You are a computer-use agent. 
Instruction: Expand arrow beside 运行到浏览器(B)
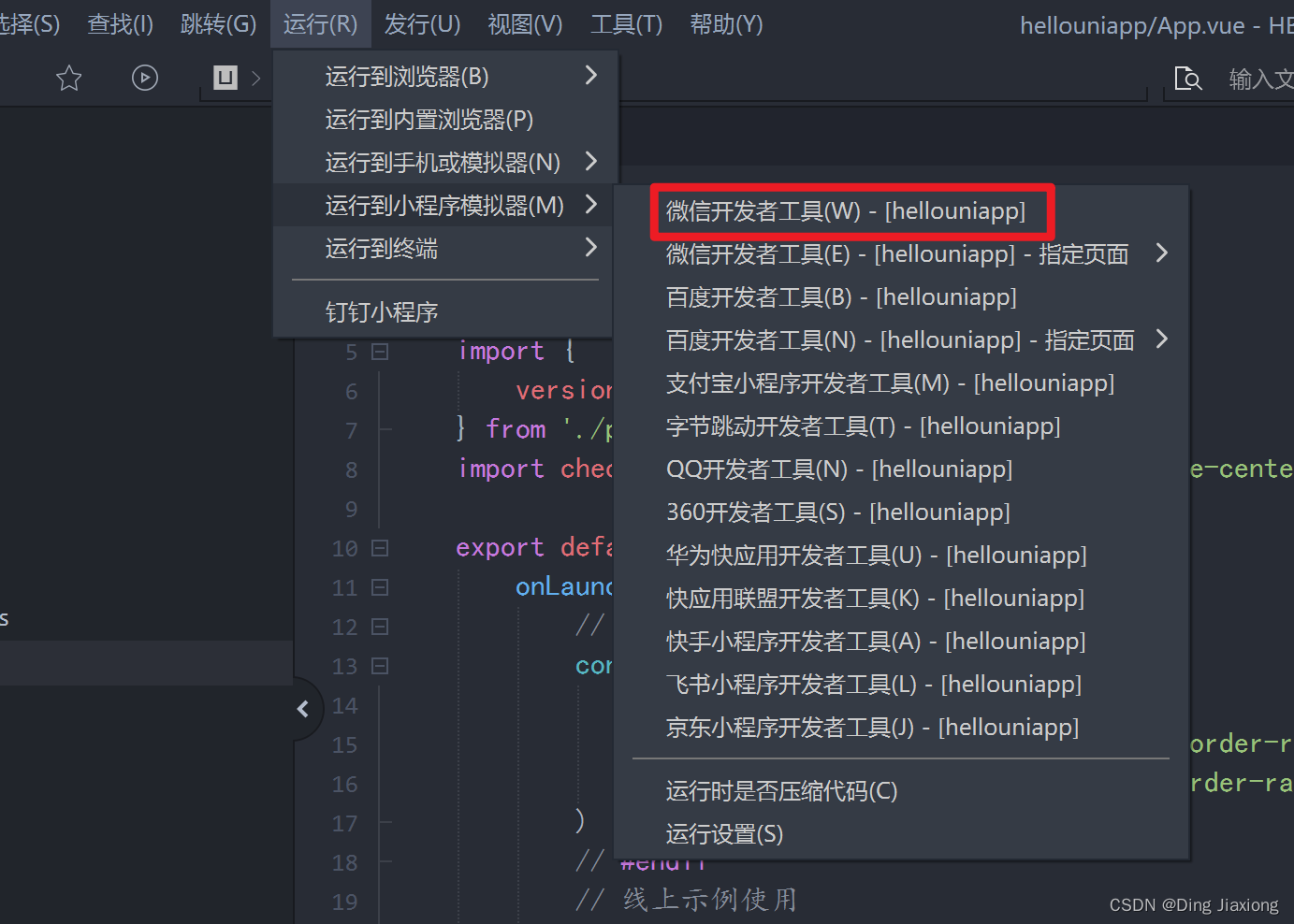pos(590,75)
